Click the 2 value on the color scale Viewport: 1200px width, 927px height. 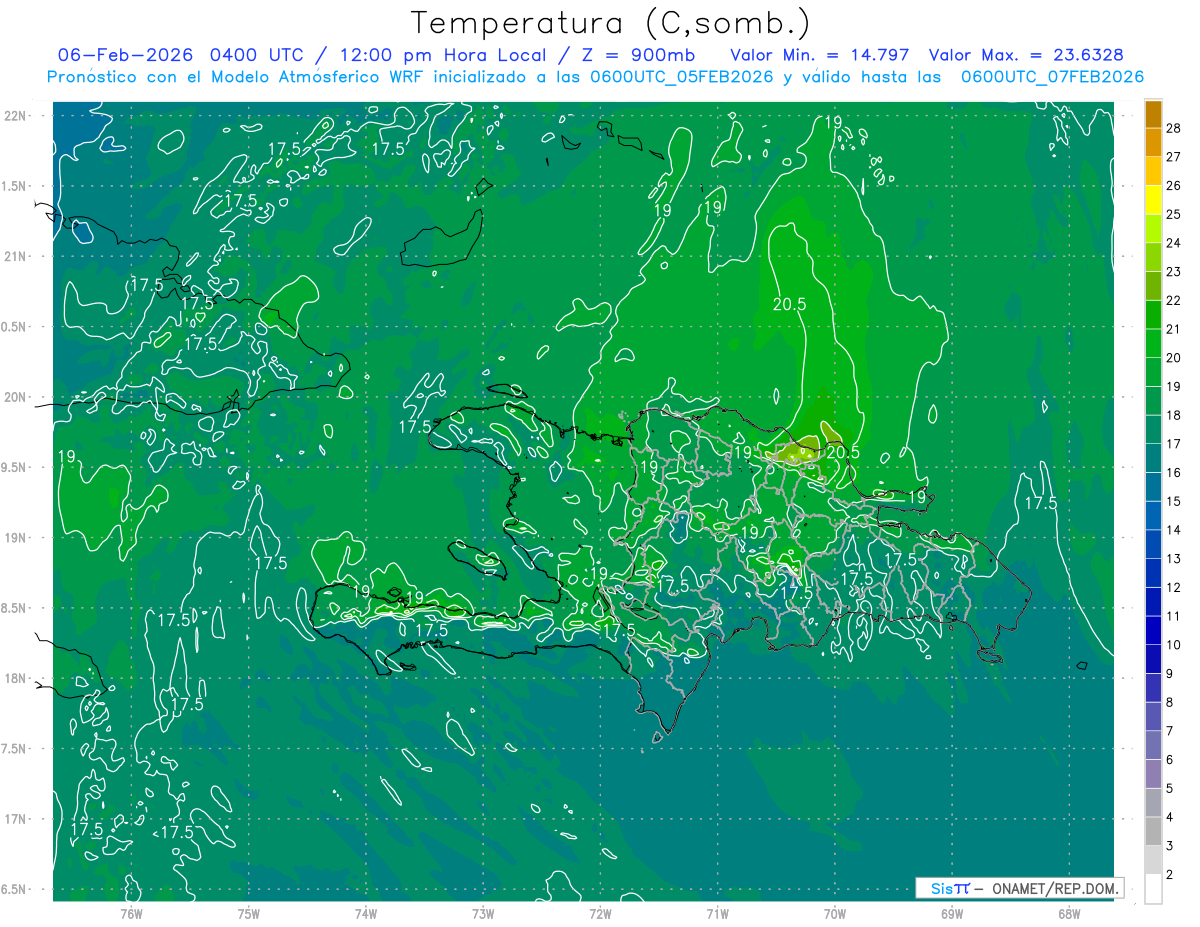pyautogui.click(x=1171, y=875)
